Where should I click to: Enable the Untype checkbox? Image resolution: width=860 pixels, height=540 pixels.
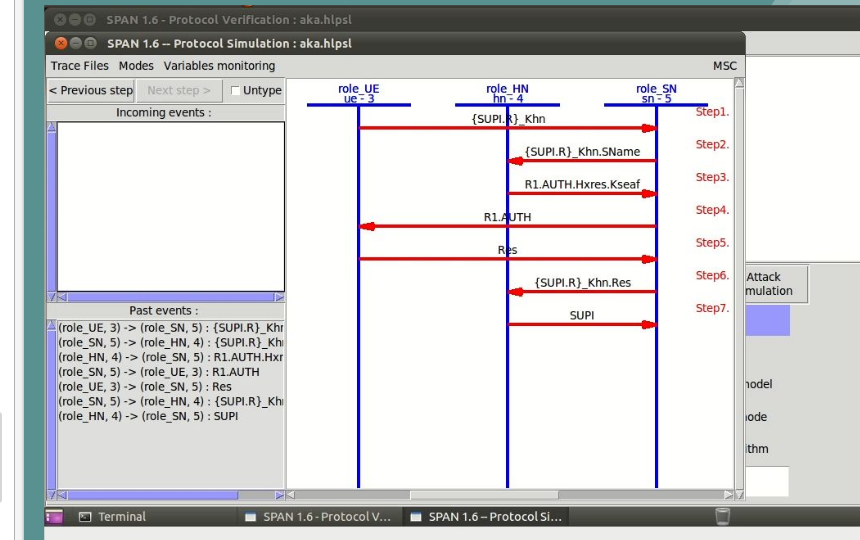(235, 90)
